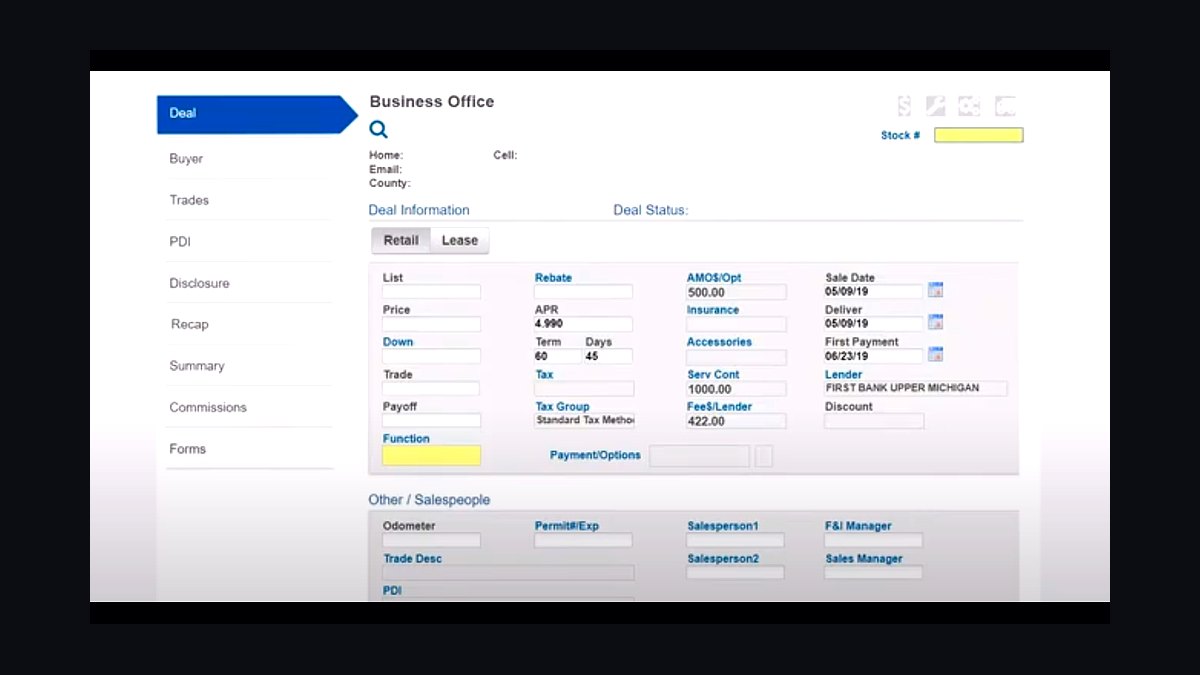Click the Rebate link label
1200x675 pixels.
(553, 278)
